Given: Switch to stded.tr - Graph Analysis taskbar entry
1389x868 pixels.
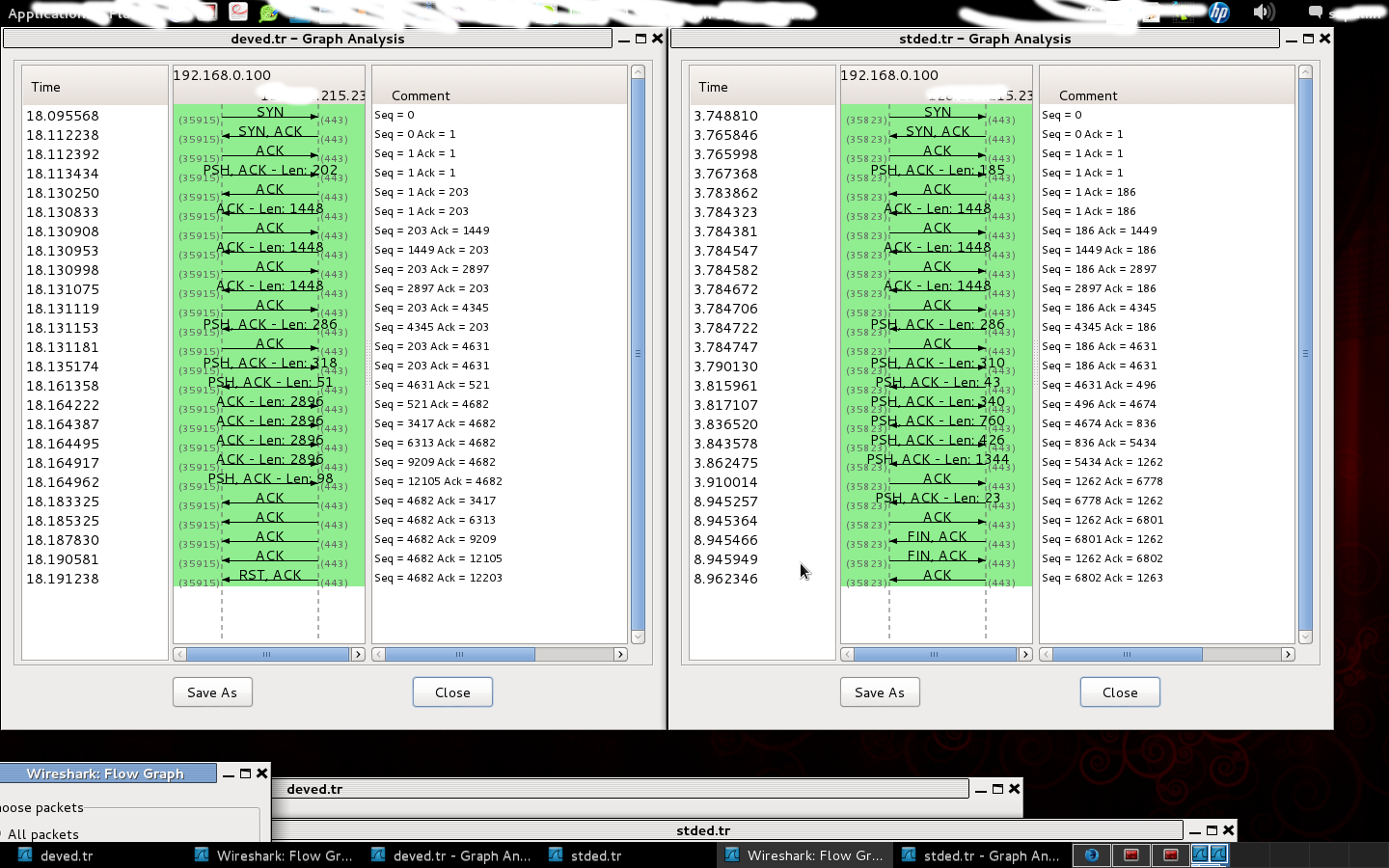Looking at the screenshot, I should tap(981, 855).
